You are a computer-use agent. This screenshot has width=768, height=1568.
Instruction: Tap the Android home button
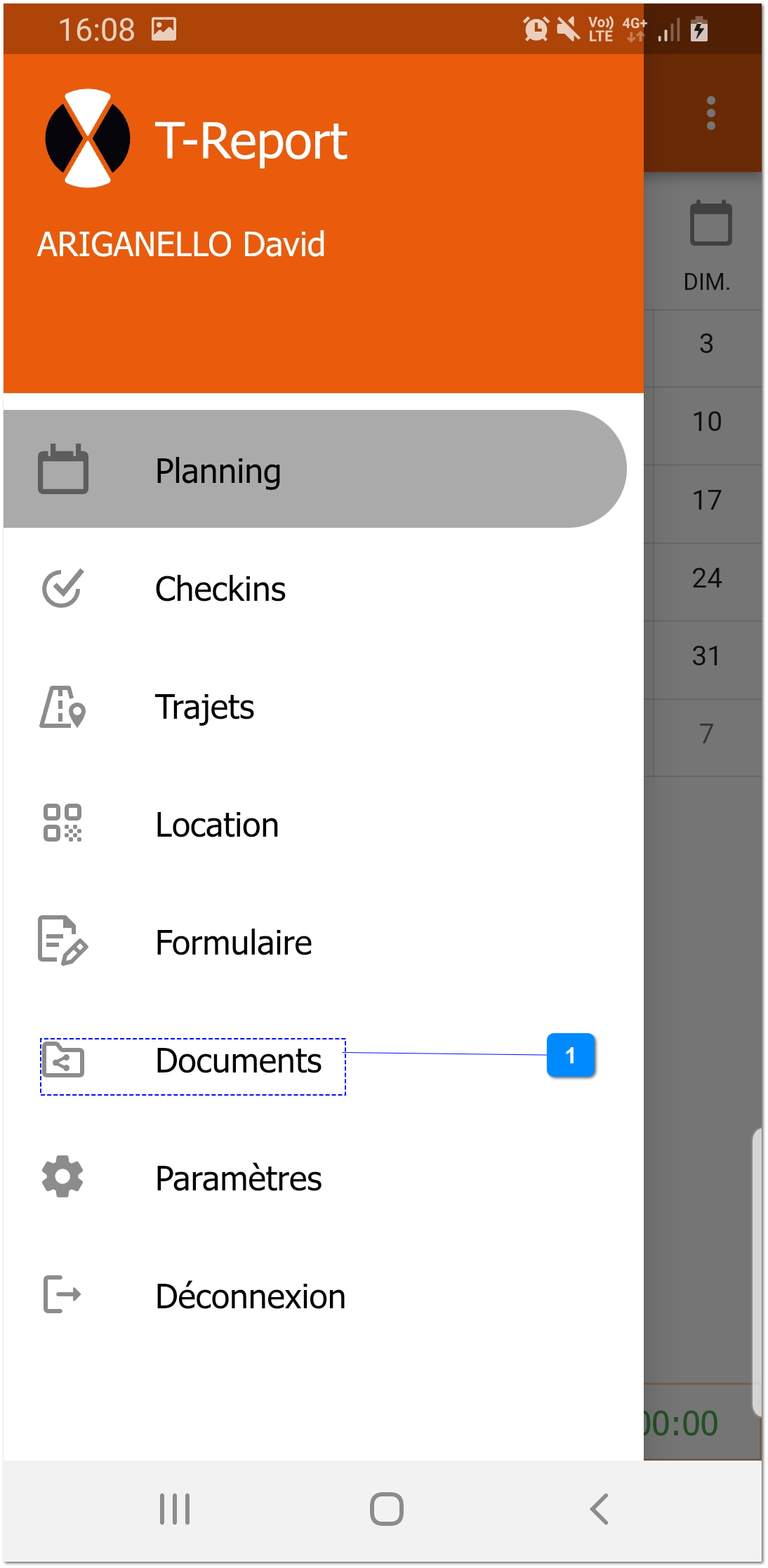pos(384,1510)
